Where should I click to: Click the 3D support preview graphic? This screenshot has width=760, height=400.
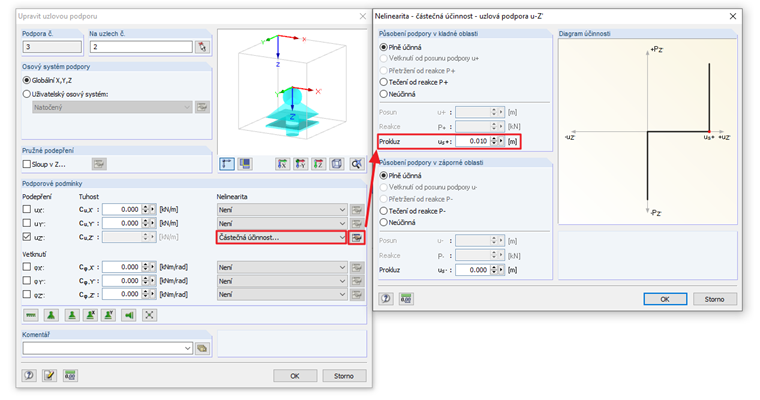292,91
